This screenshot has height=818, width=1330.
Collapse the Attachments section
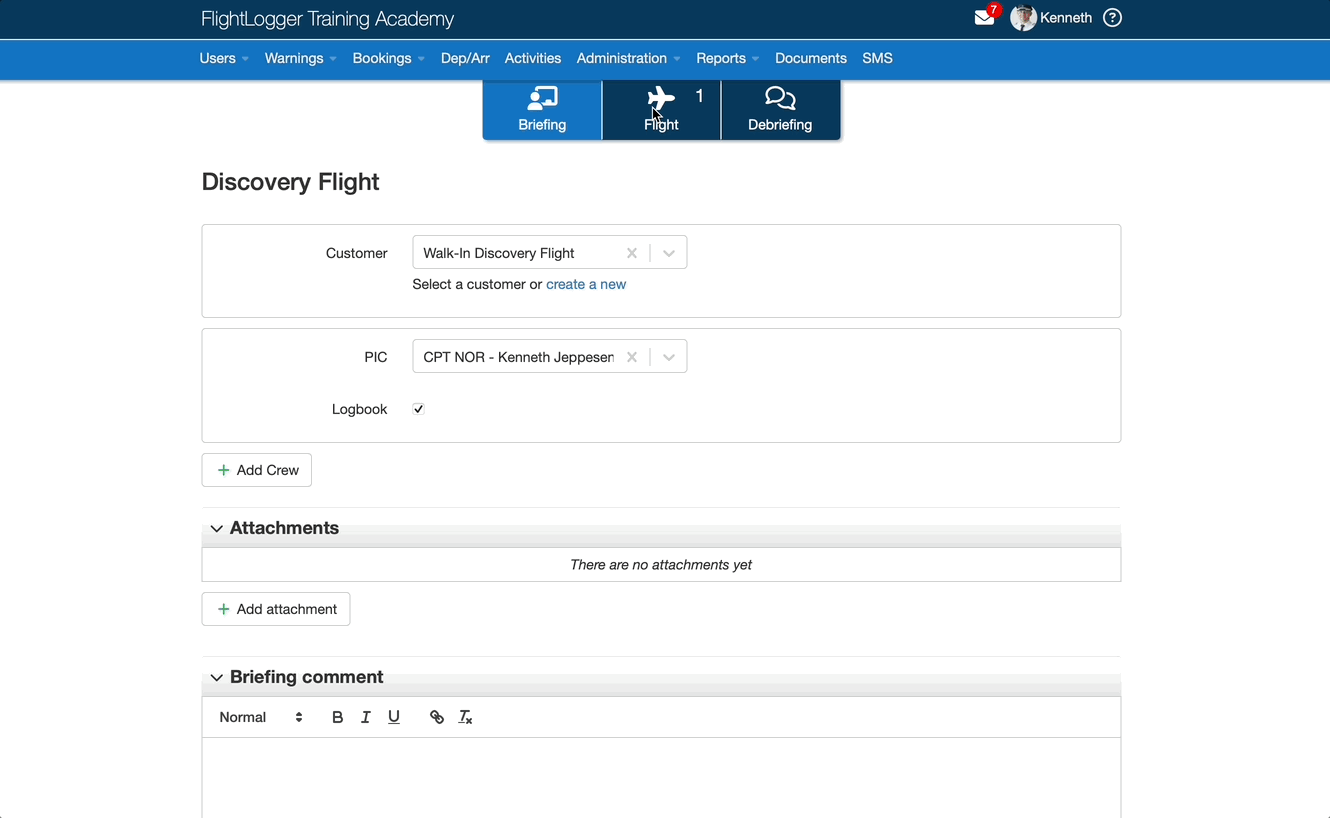click(216, 528)
